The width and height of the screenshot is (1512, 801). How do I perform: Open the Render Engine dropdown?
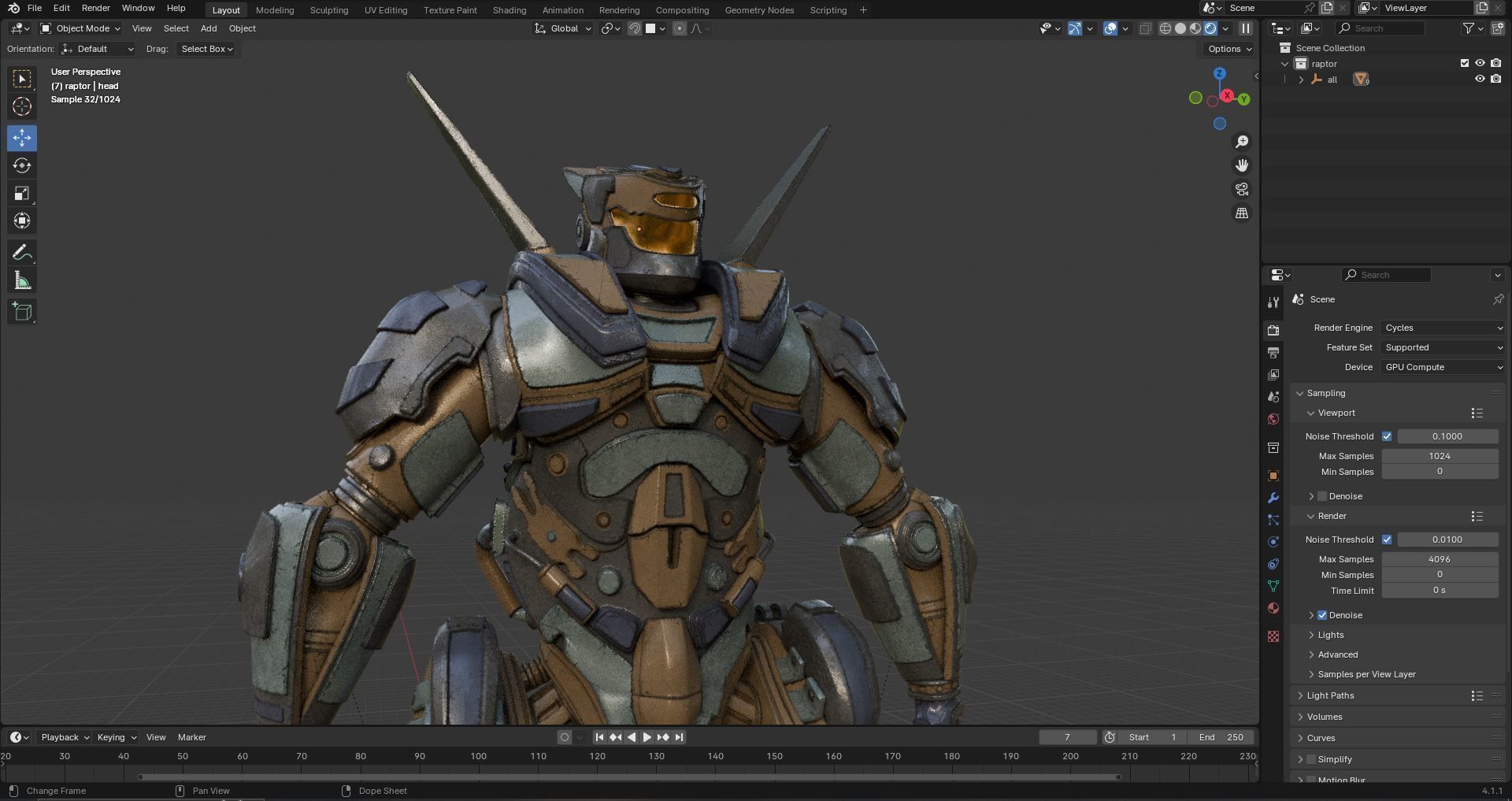1443,328
